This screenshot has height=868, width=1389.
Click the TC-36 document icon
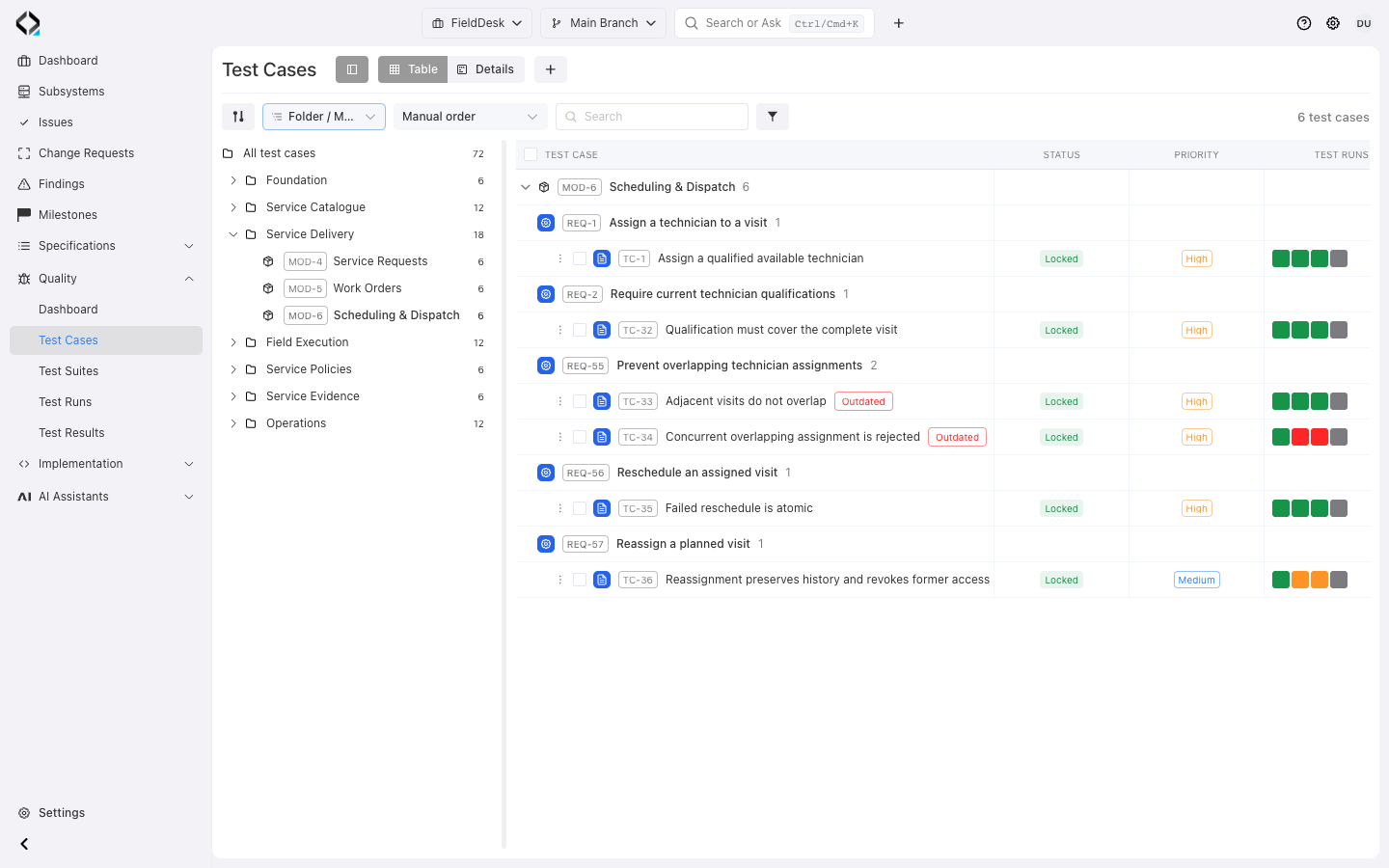click(602, 580)
